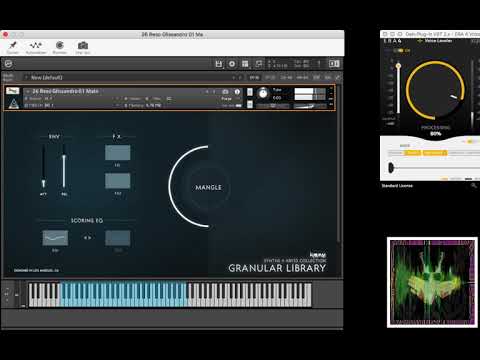Screen dimensions: 480x360
Task: Click the Standard License text
Action: click(397, 186)
